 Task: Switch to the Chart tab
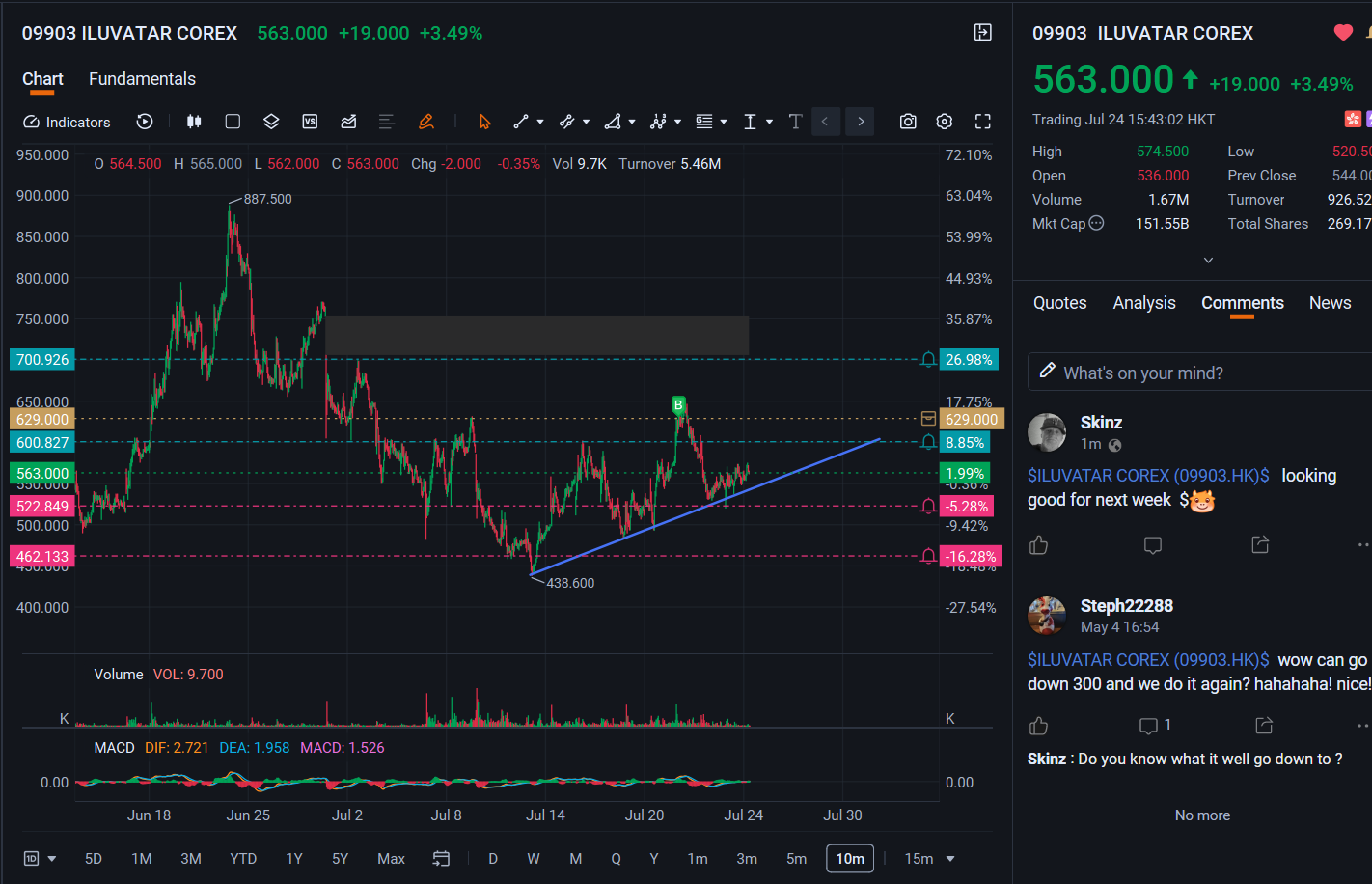click(x=42, y=79)
